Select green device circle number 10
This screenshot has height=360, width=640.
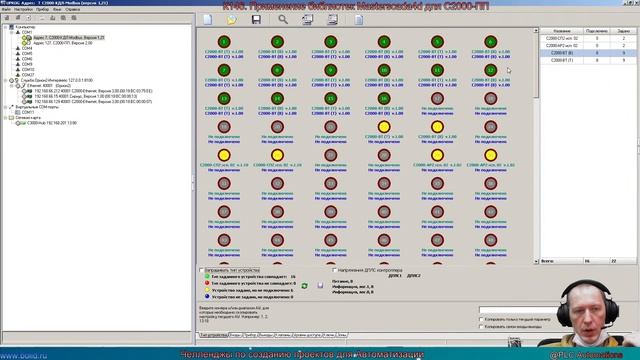coord(384,70)
